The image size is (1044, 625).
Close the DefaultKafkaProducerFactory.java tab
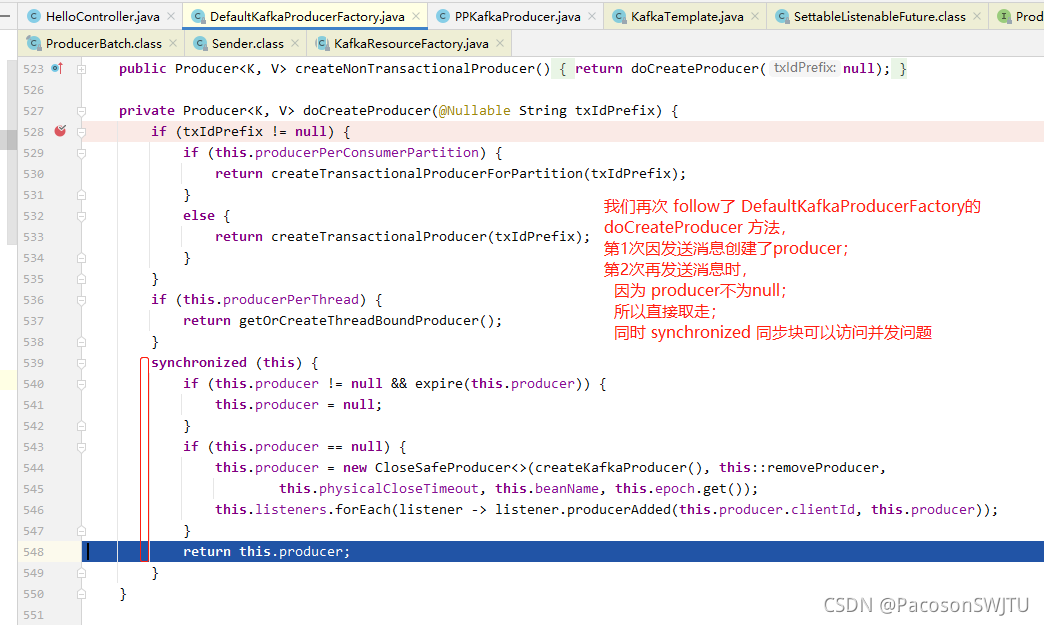tap(416, 17)
